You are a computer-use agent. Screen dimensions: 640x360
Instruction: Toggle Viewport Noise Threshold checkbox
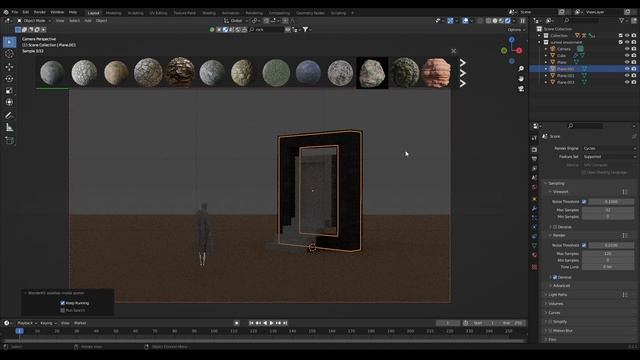click(584, 202)
